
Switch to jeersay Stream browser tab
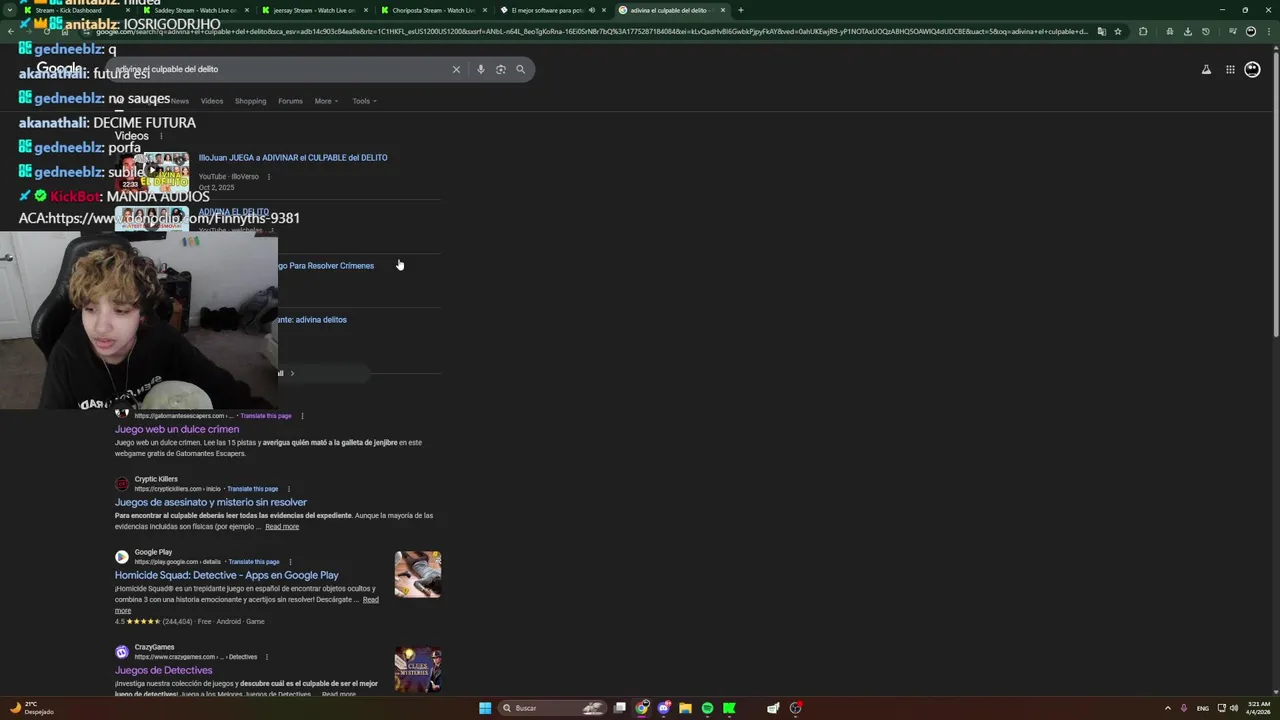pos(314,10)
